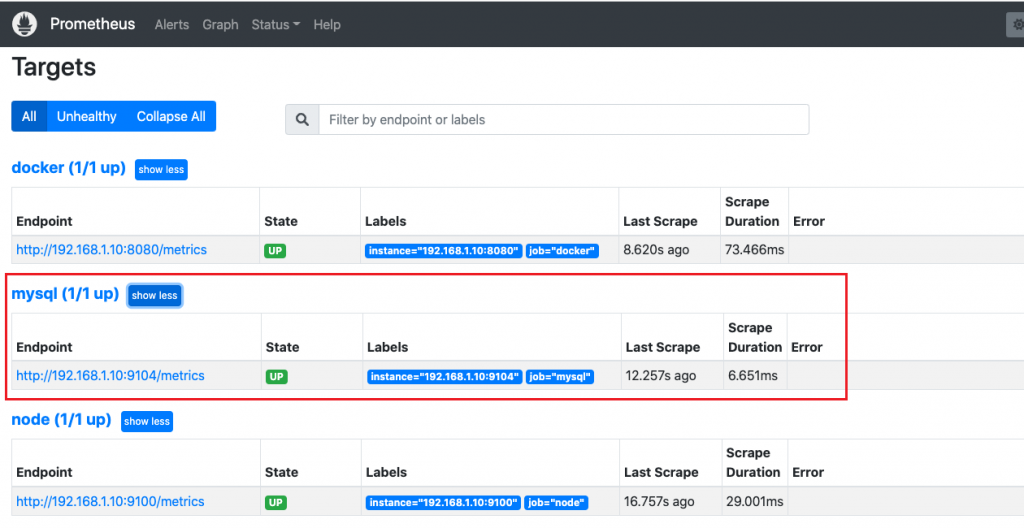Open endpoint http://192.168.1.10:8080/metrics

click(x=112, y=250)
